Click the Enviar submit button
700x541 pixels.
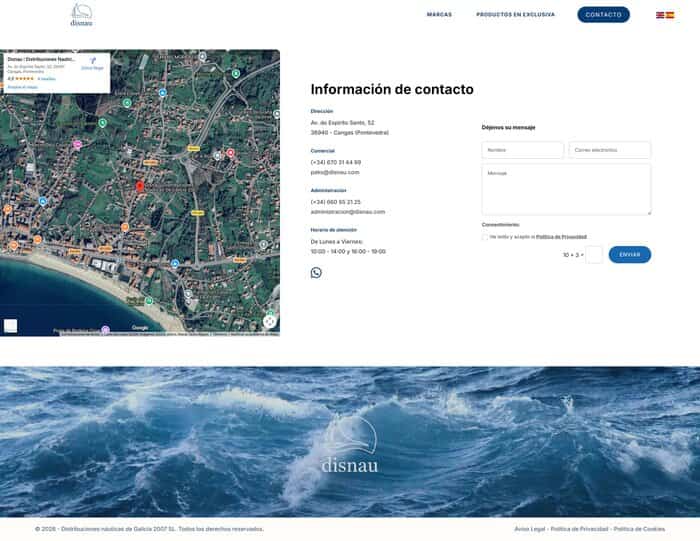click(x=630, y=254)
